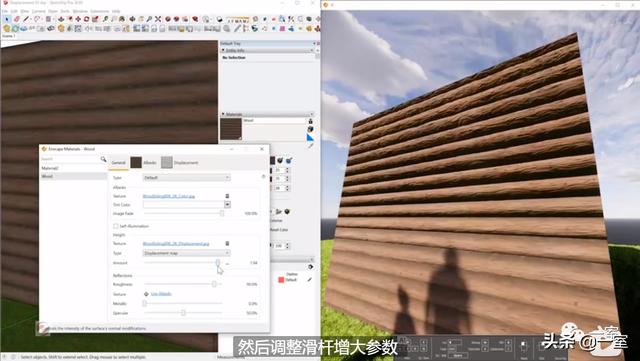This screenshot has width=640, height=361.
Task: Switch to the Displacement tab
Action: coord(180,163)
